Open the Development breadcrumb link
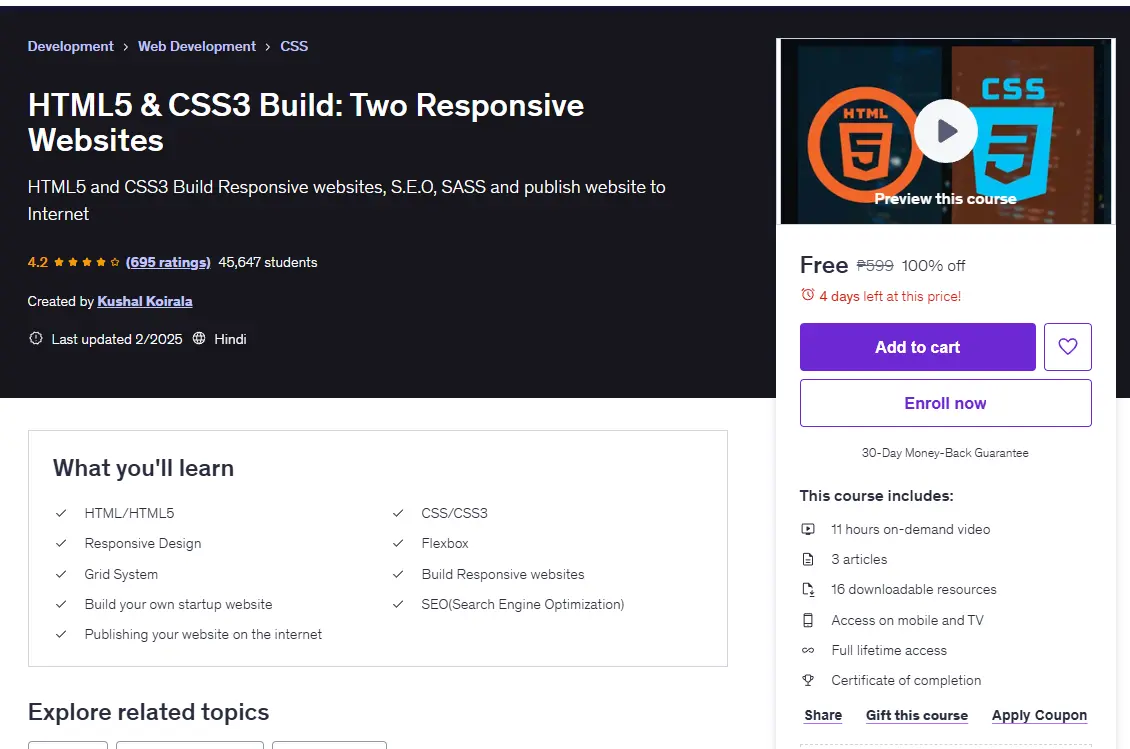Viewport: 1130px width, 749px height. 71,46
